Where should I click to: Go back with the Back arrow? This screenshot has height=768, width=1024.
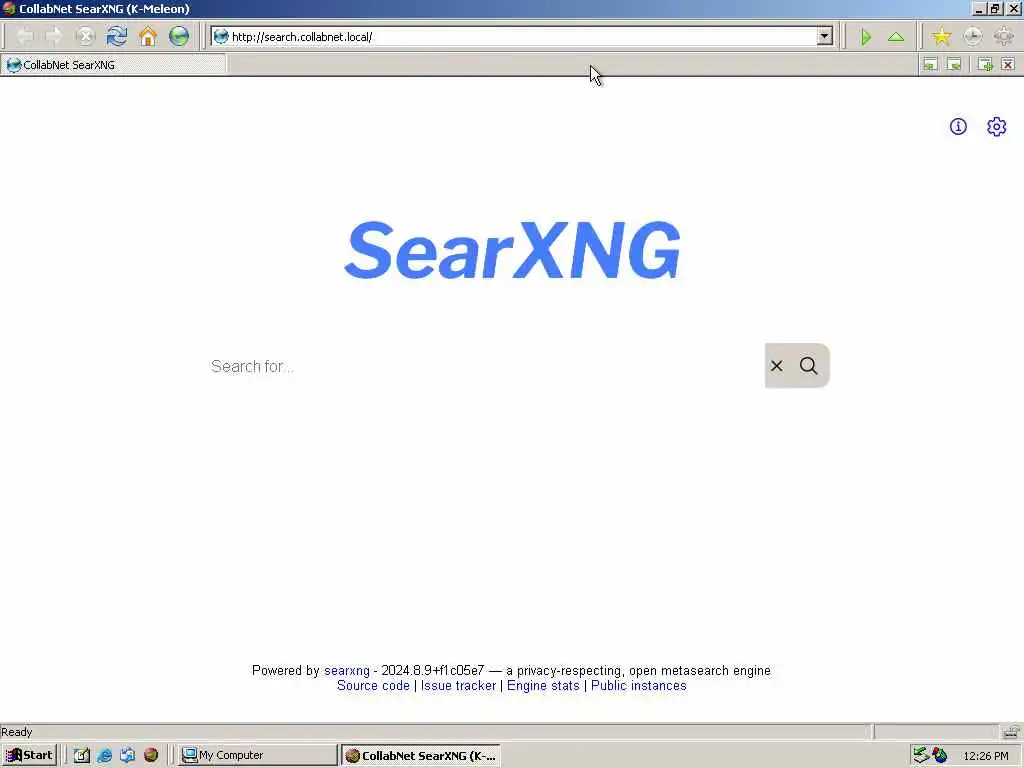point(24,36)
